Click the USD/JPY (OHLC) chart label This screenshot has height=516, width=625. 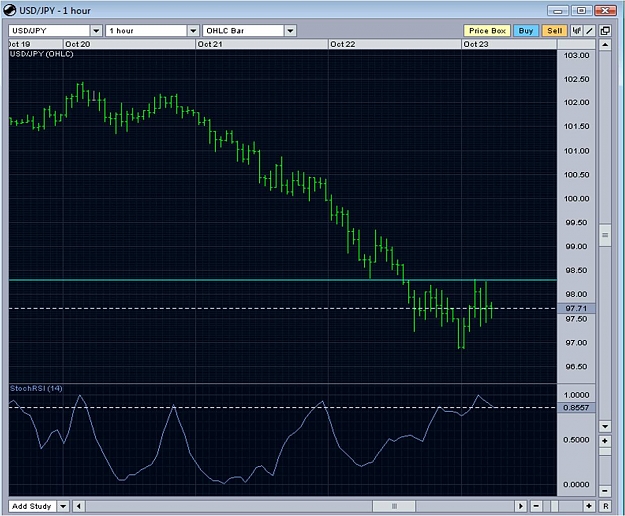[41, 54]
